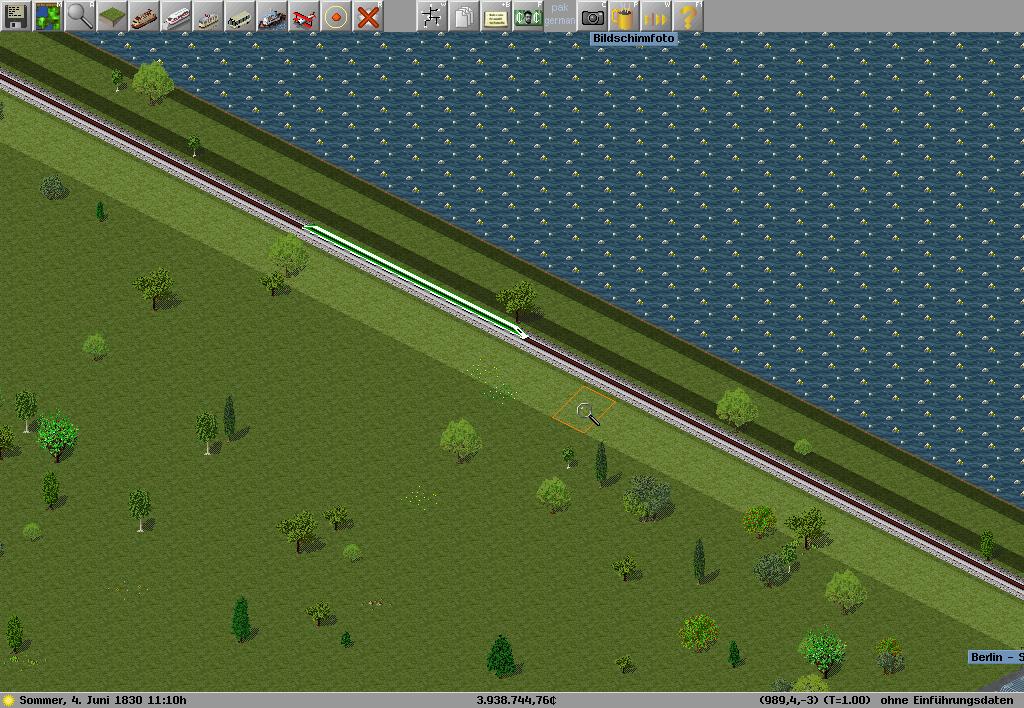Viewport: 1024px width, 708px height.
Task: Open the line management network icon
Action: [x=432, y=16]
